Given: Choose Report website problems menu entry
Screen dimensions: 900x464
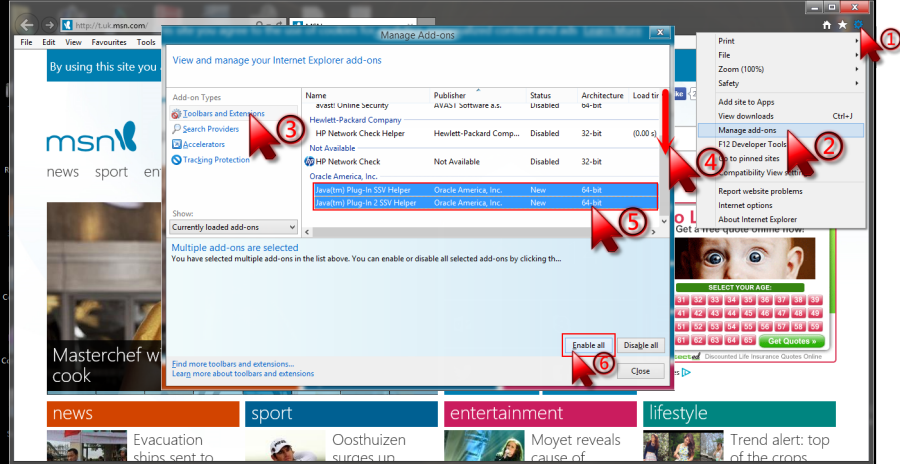Looking at the screenshot, I should pos(781,191).
